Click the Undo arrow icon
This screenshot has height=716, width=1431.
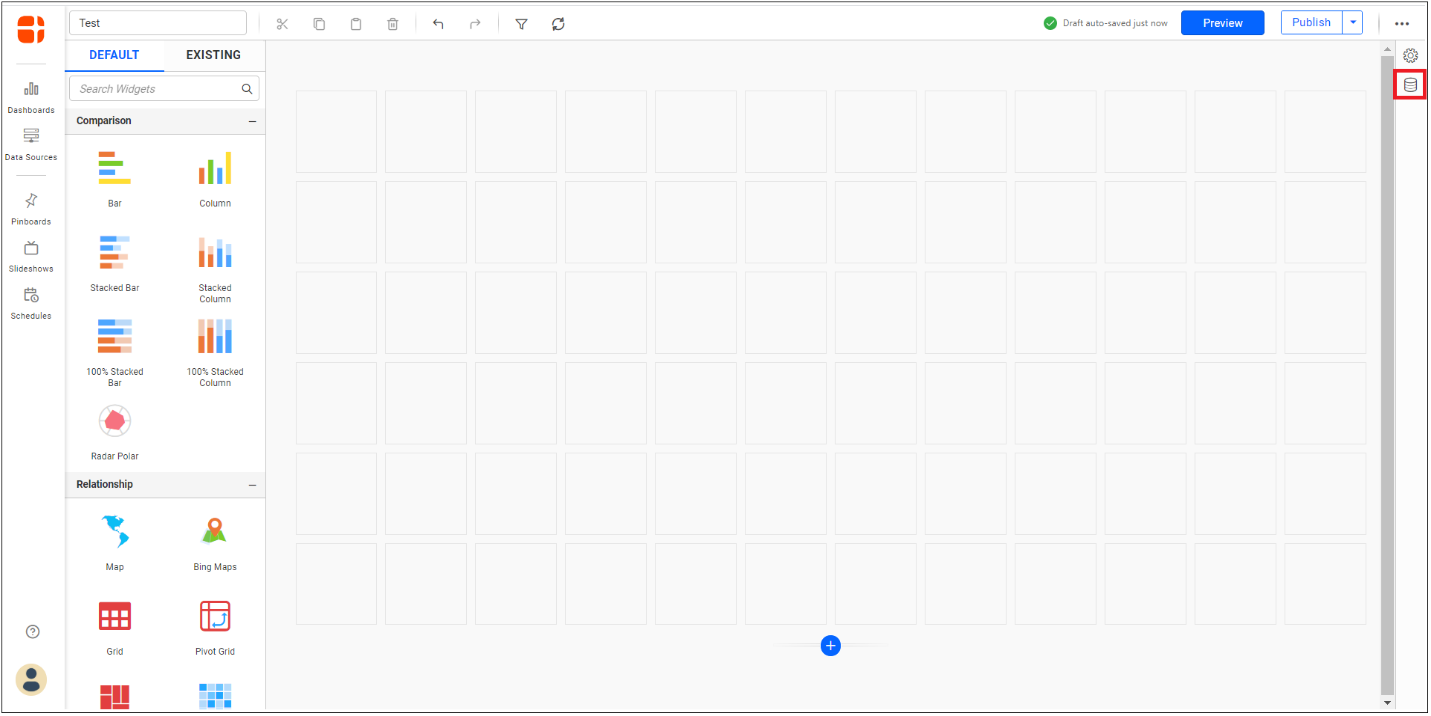438,23
